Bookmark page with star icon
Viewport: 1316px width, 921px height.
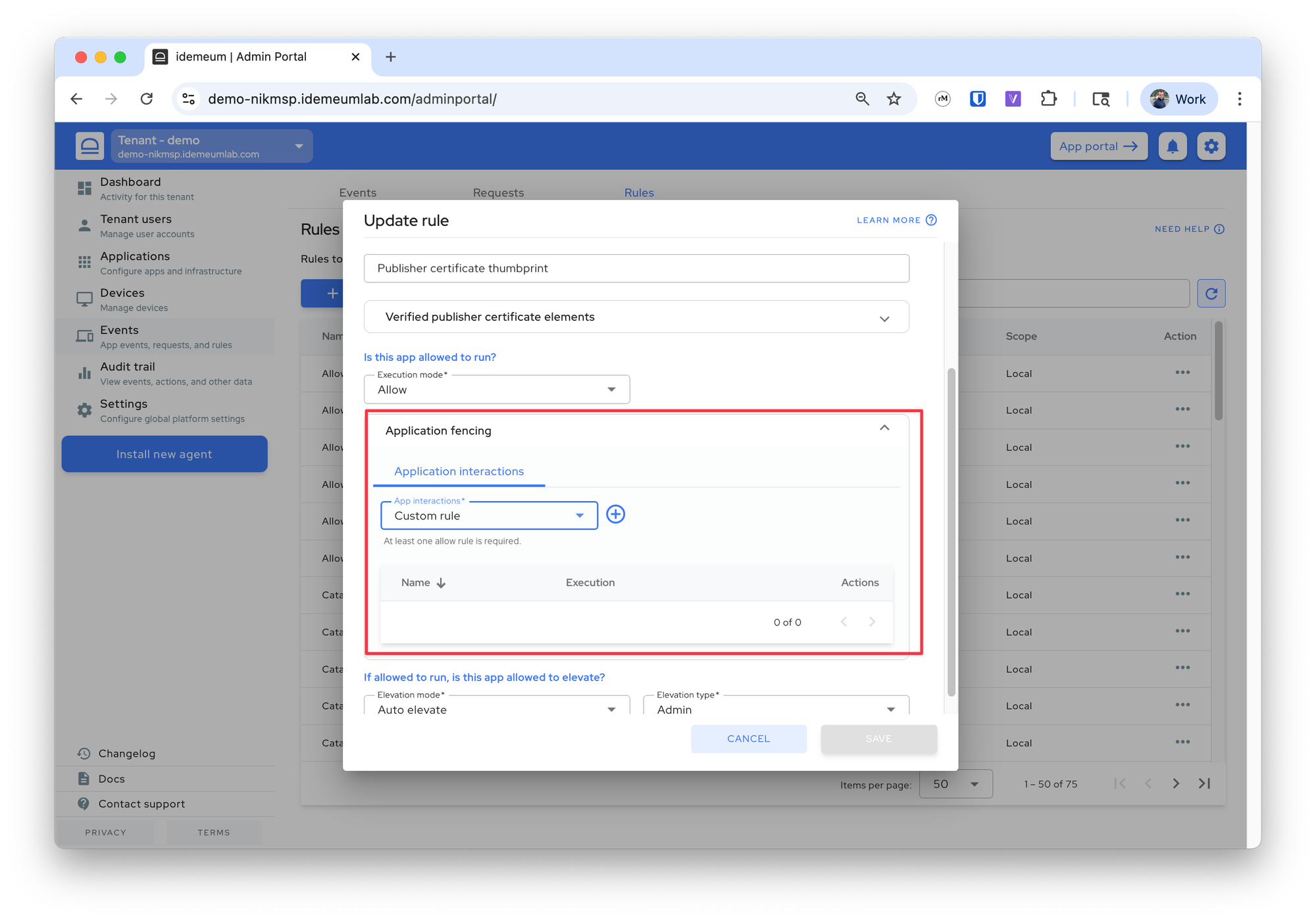(894, 99)
